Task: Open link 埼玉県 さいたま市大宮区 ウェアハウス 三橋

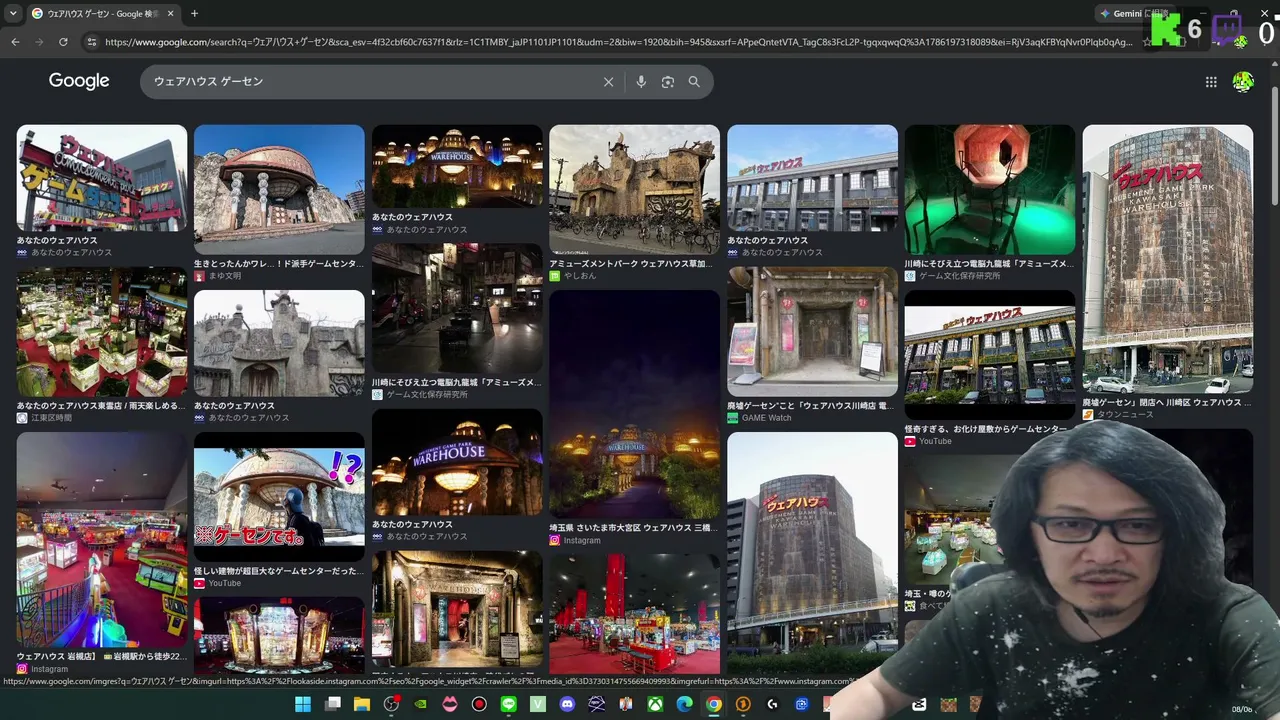Action: click(x=634, y=528)
